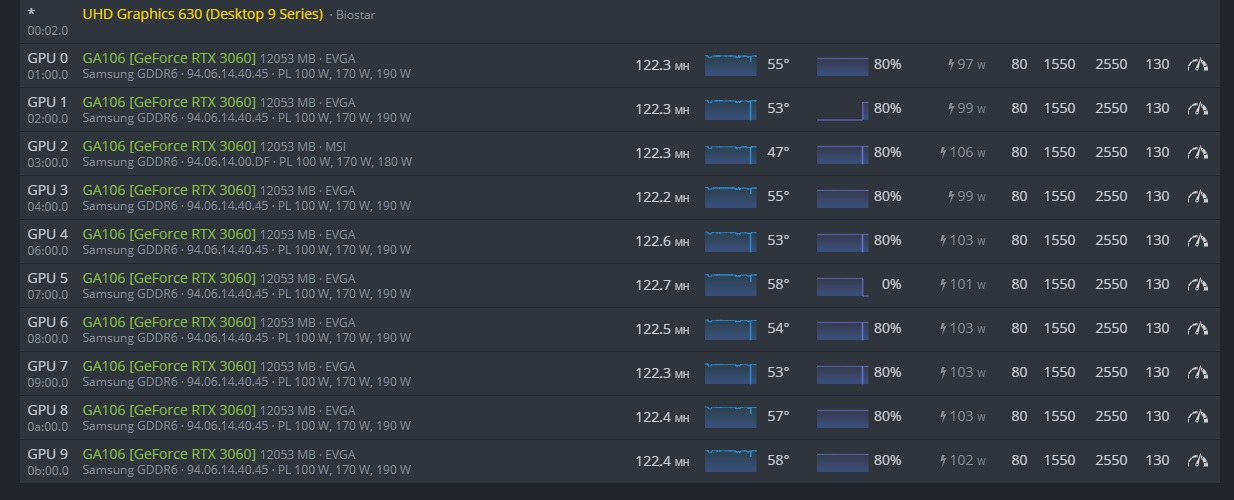Open GPU 9 GA106 GeForce RTX 3060 name

[169, 454]
